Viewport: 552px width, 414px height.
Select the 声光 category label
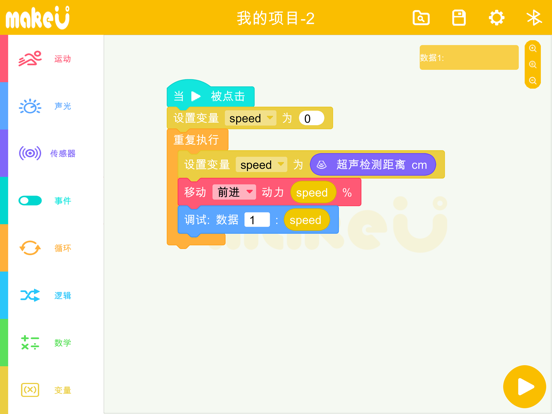[x=63, y=106]
